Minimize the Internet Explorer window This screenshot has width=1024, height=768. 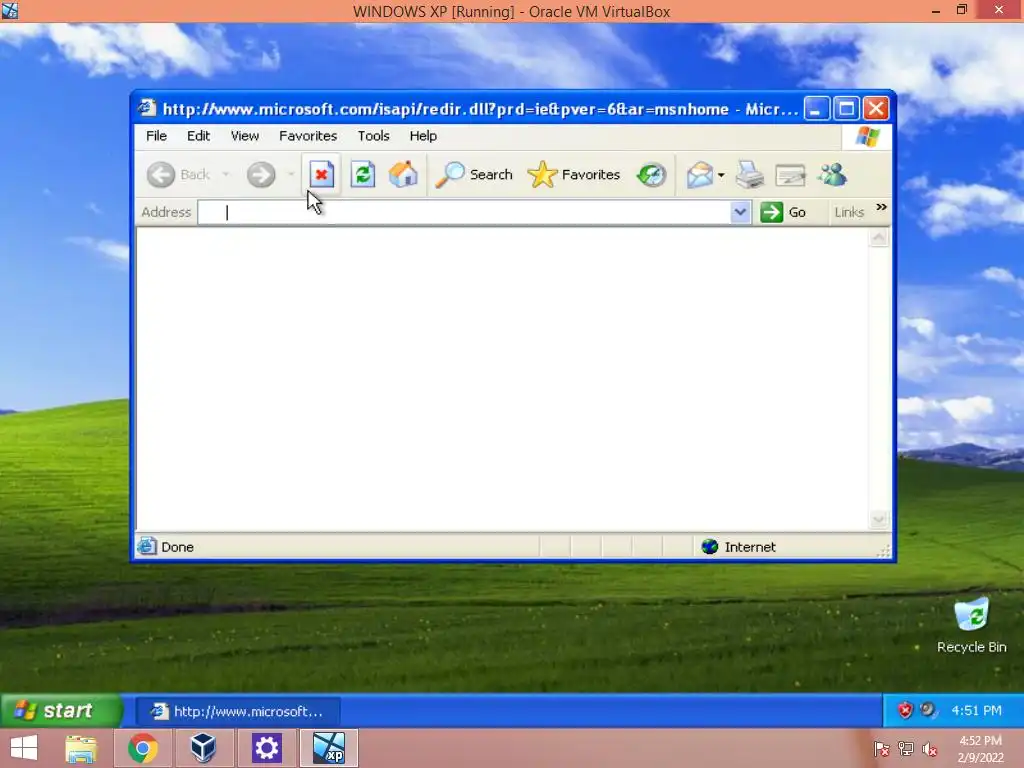click(816, 108)
